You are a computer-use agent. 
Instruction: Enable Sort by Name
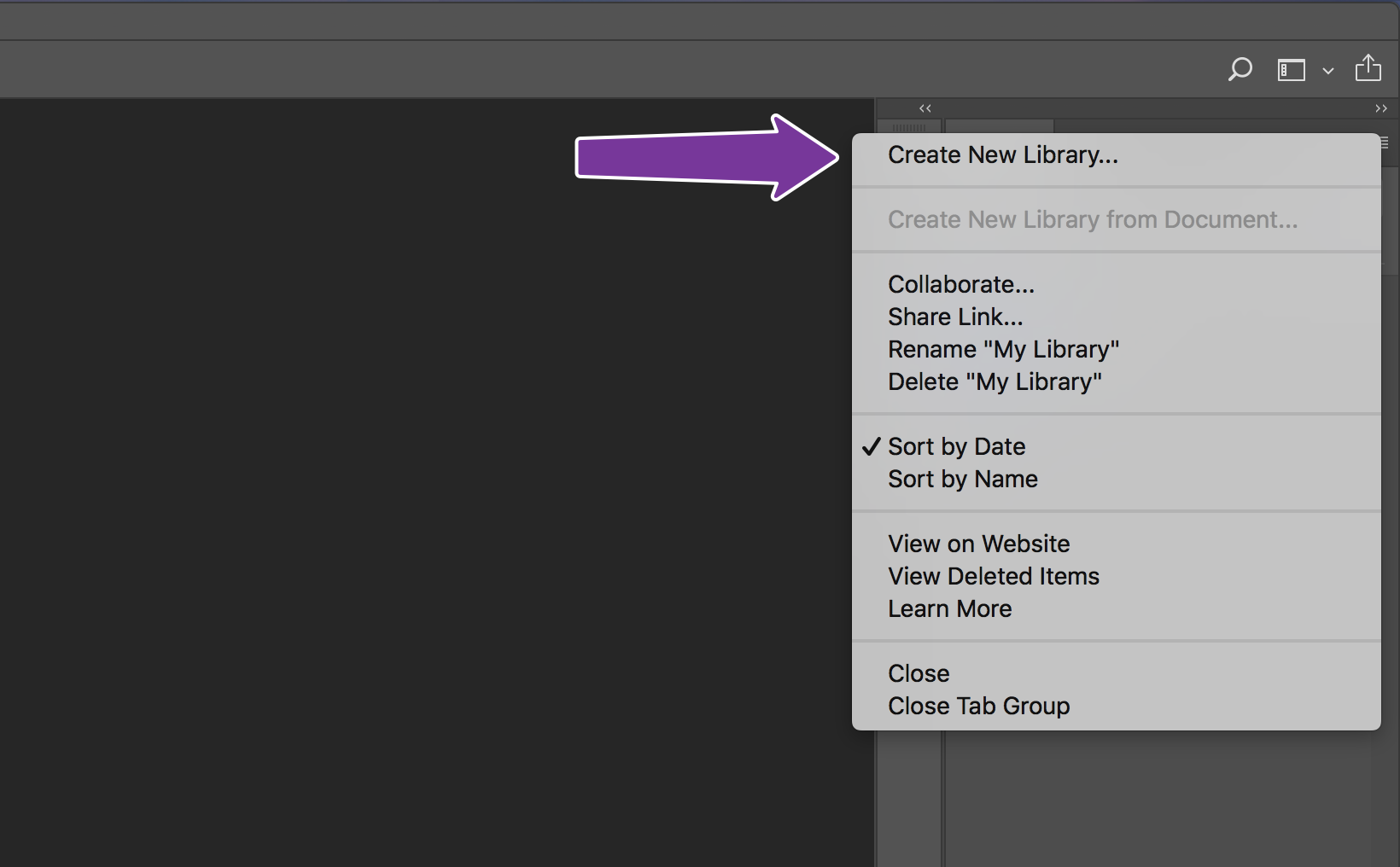point(962,479)
